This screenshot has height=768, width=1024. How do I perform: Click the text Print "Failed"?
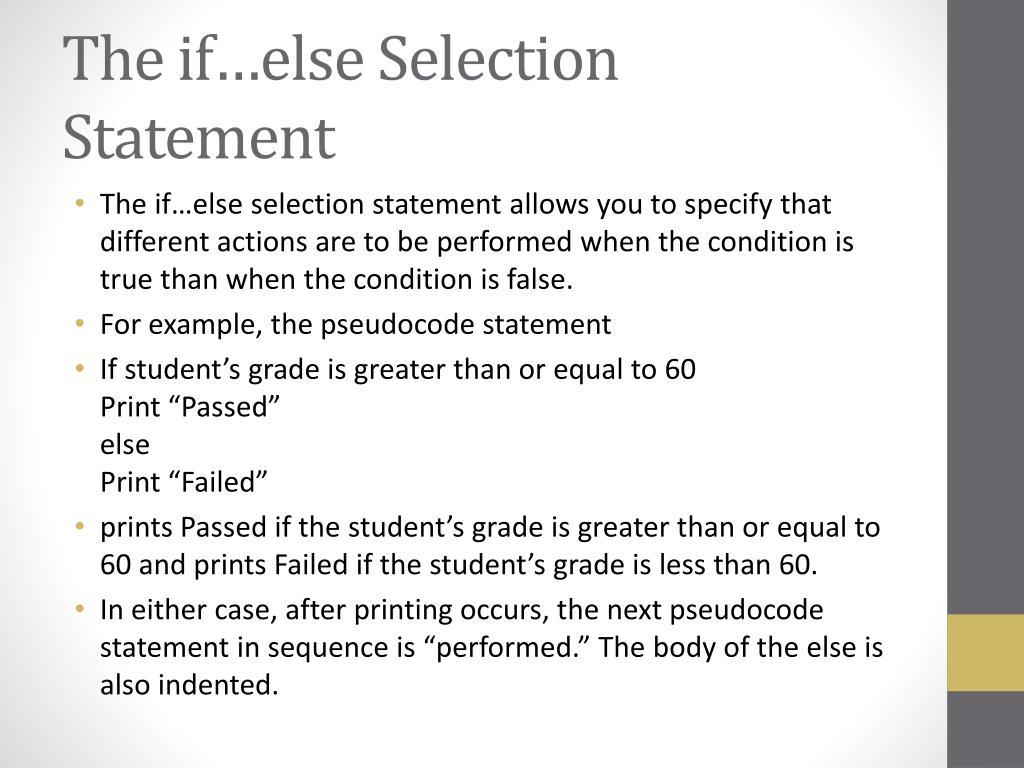click(x=184, y=483)
